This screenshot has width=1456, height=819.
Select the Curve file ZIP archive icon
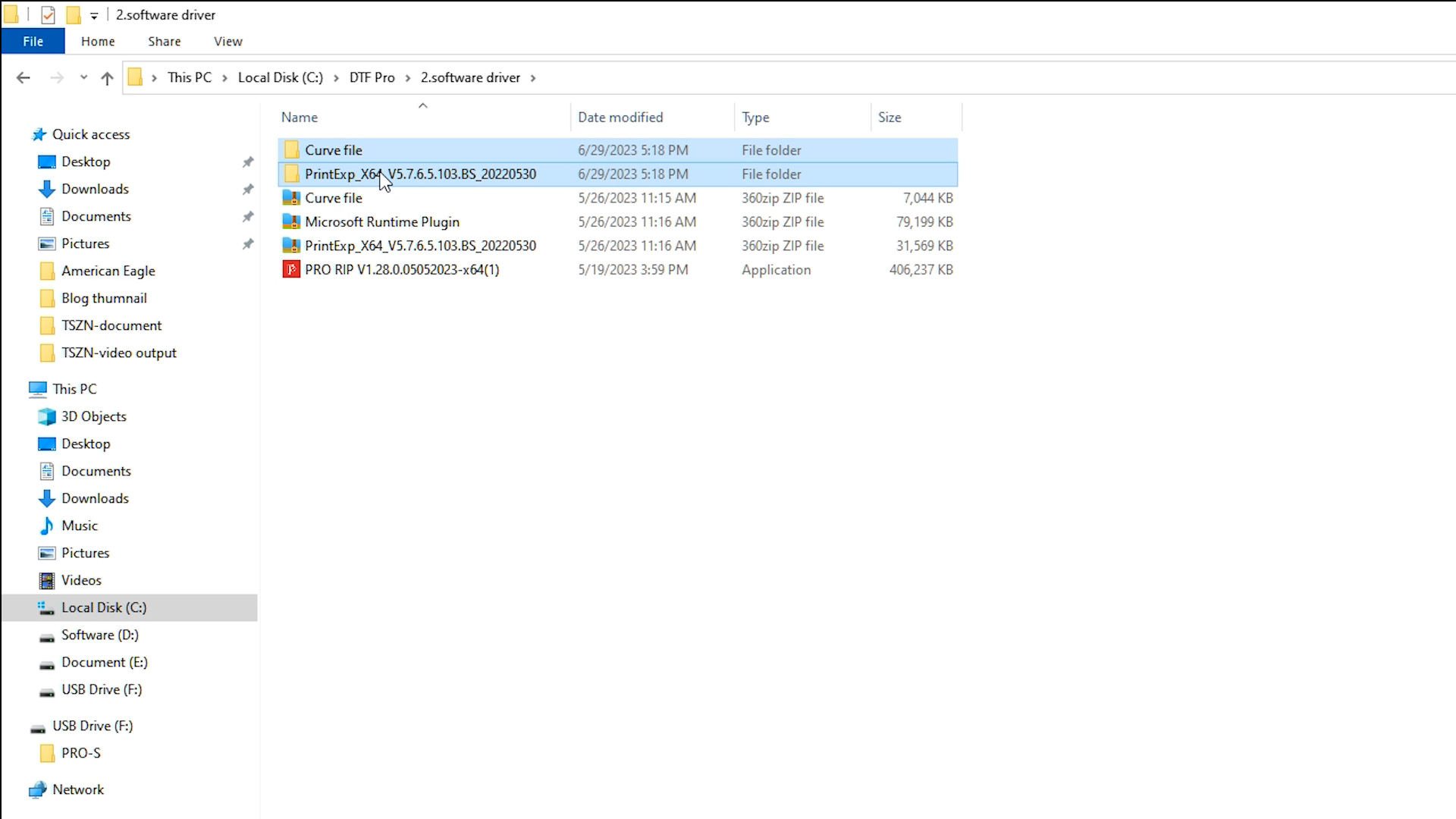point(291,197)
